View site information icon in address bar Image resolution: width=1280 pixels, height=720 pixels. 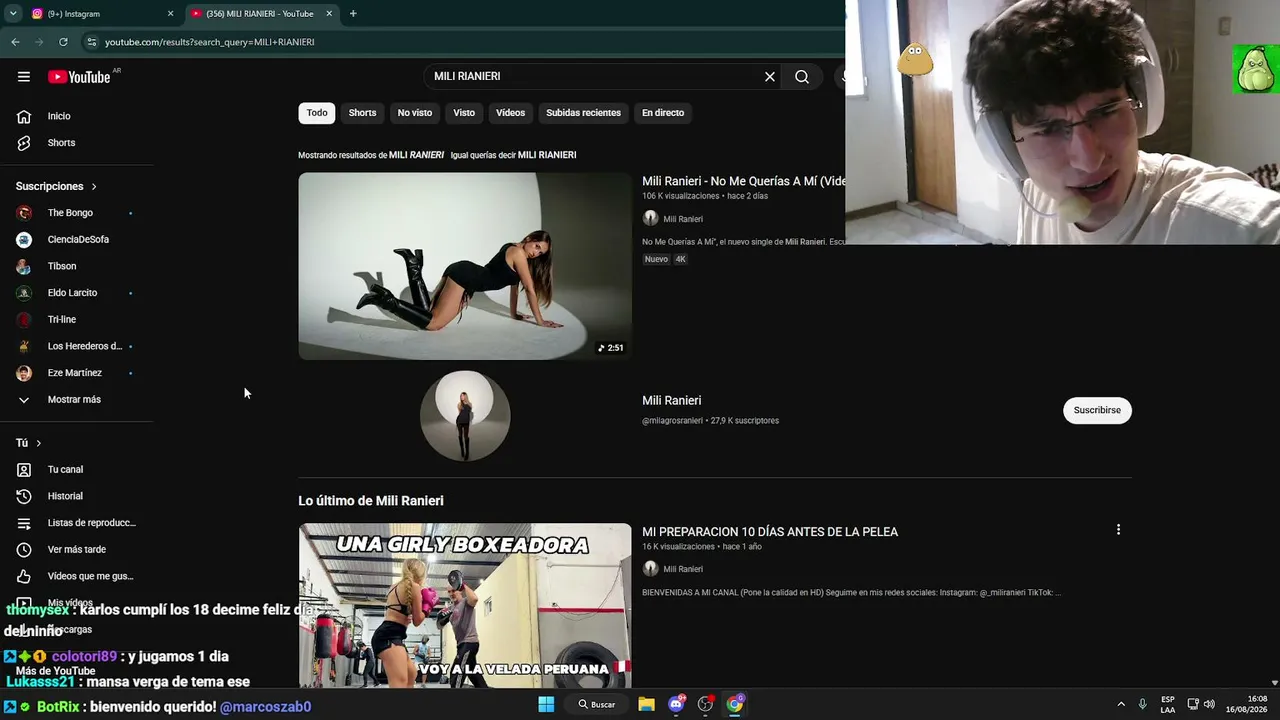91,42
